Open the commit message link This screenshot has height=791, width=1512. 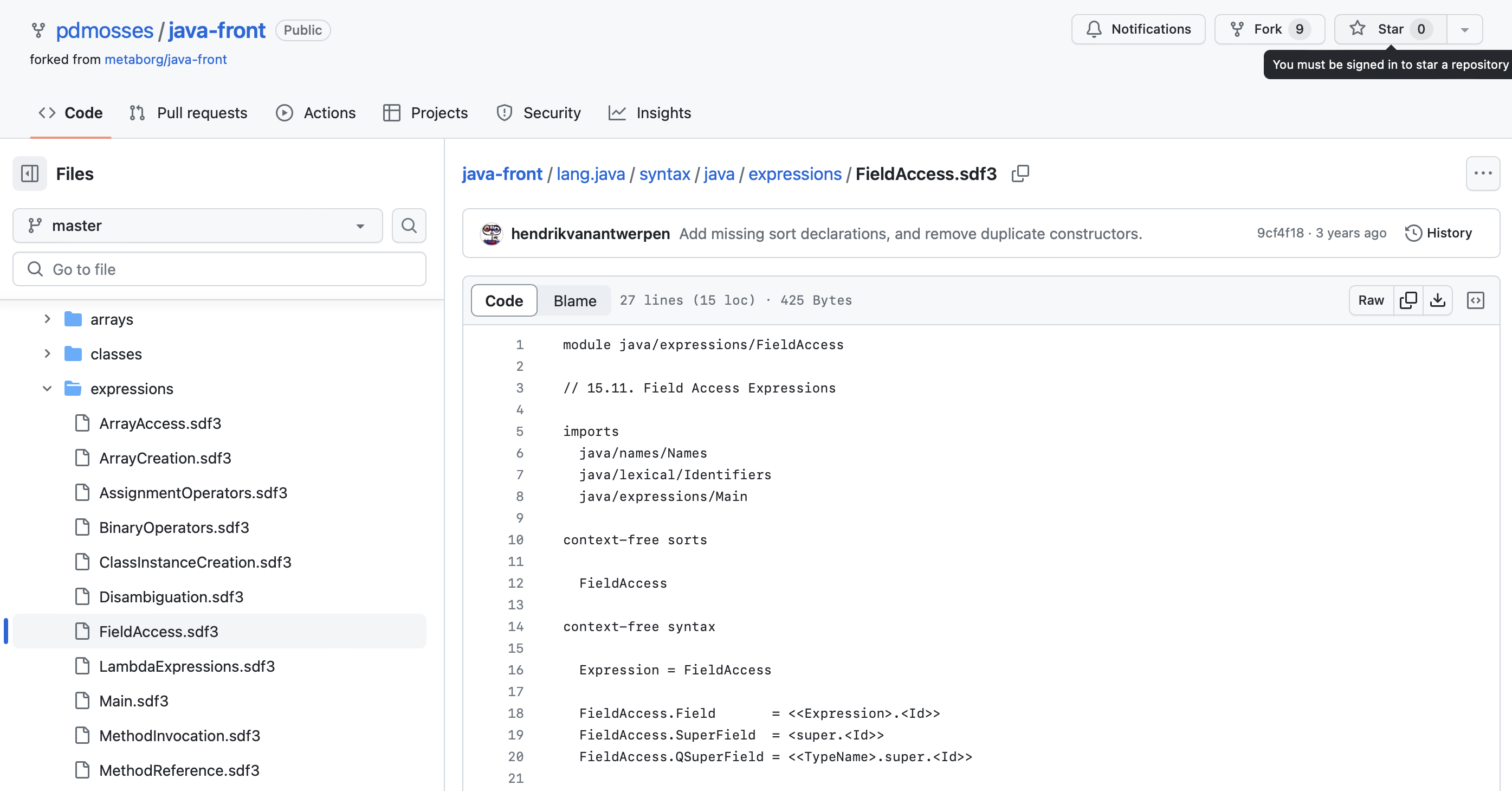tap(910, 234)
